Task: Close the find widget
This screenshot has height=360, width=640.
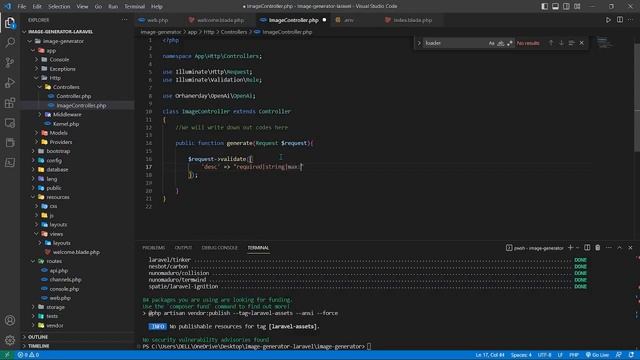Action: coord(582,43)
